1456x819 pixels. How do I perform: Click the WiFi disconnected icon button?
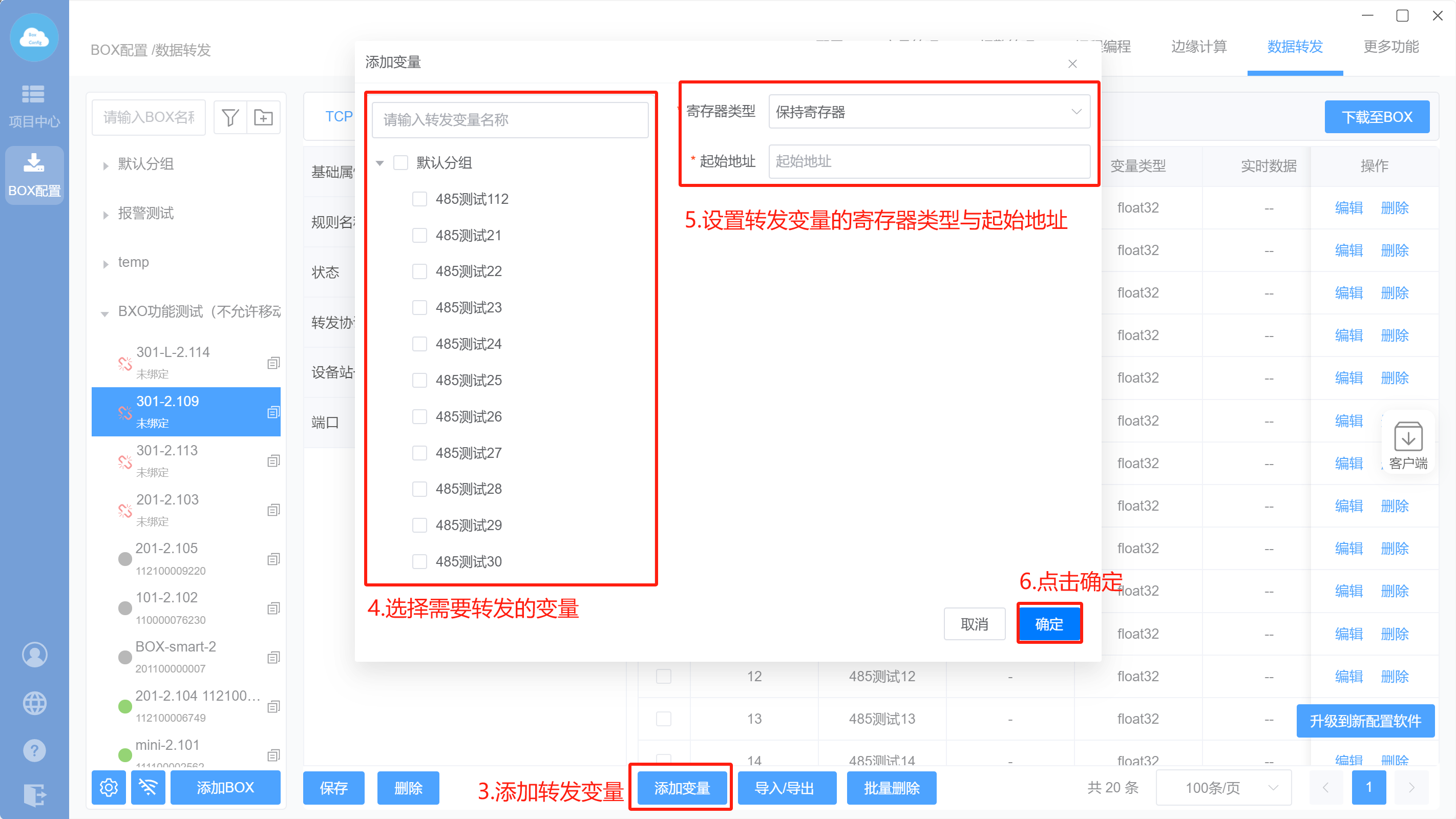pyautogui.click(x=148, y=787)
